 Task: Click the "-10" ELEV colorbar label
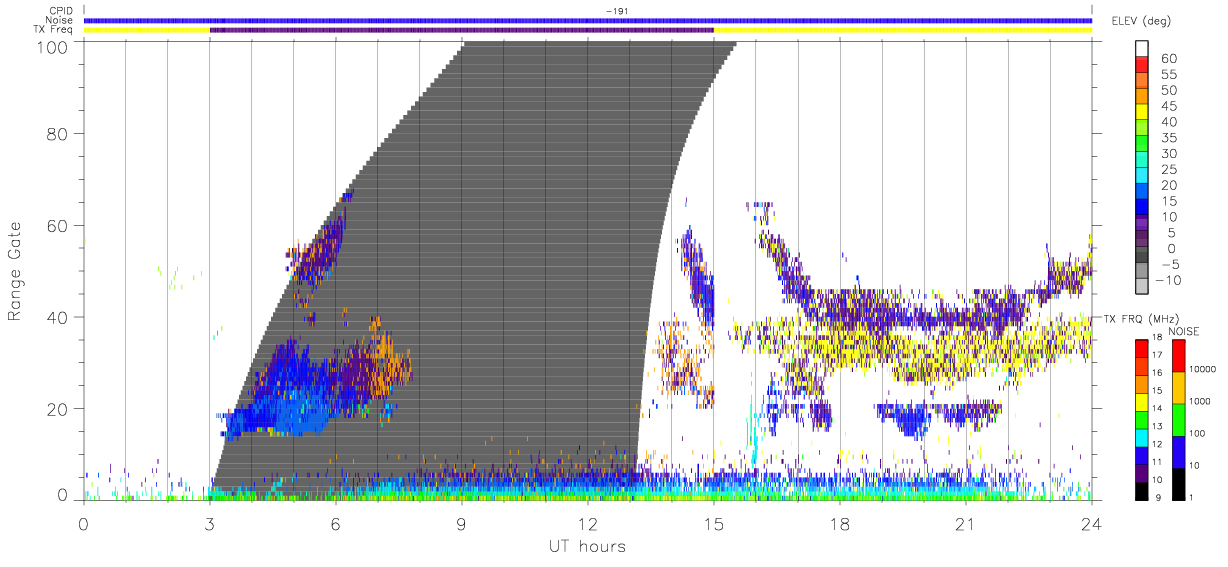(1168, 281)
